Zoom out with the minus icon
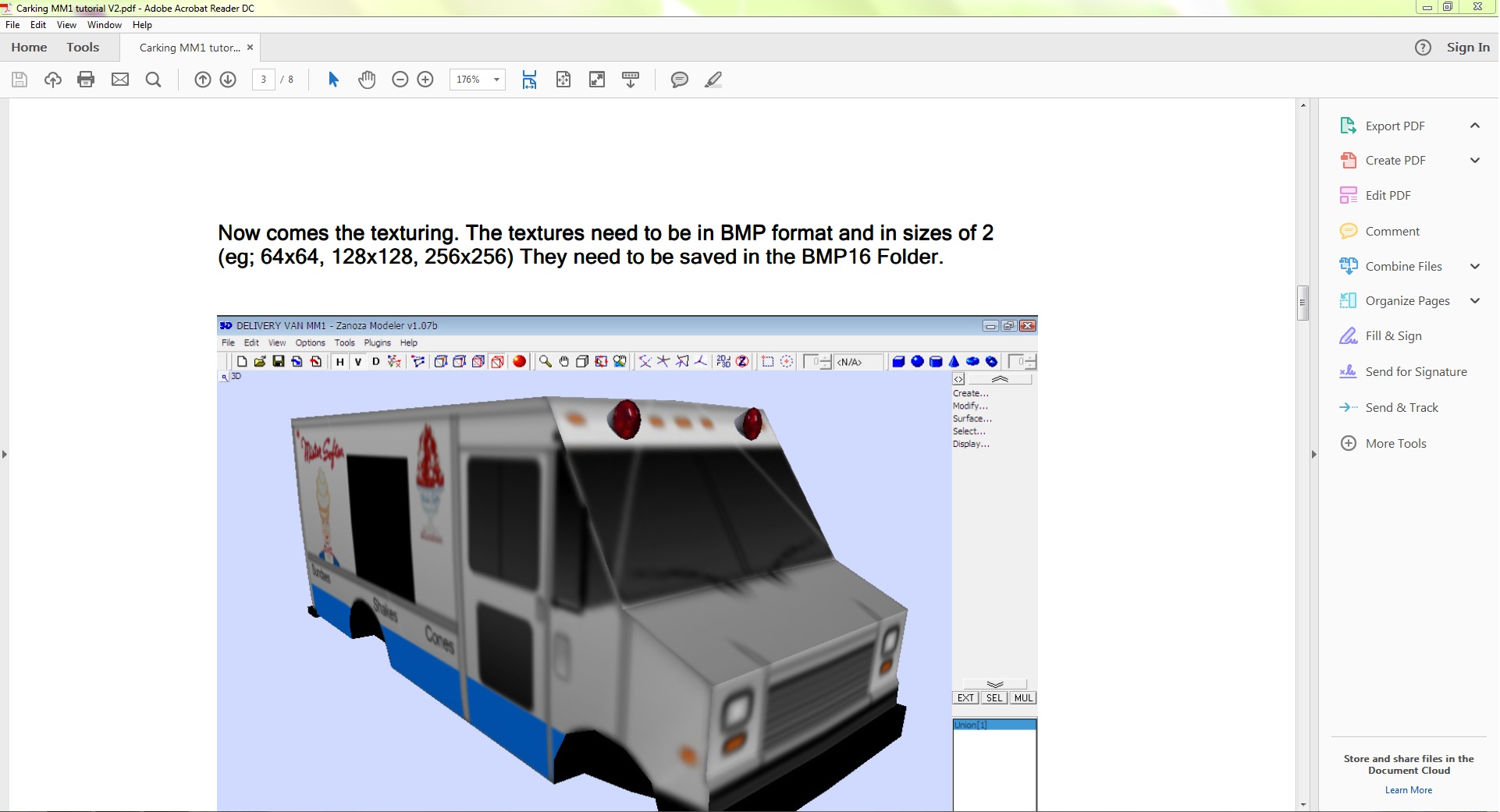Image resolution: width=1500 pixels, height=812 pixels. pos(400,80)
